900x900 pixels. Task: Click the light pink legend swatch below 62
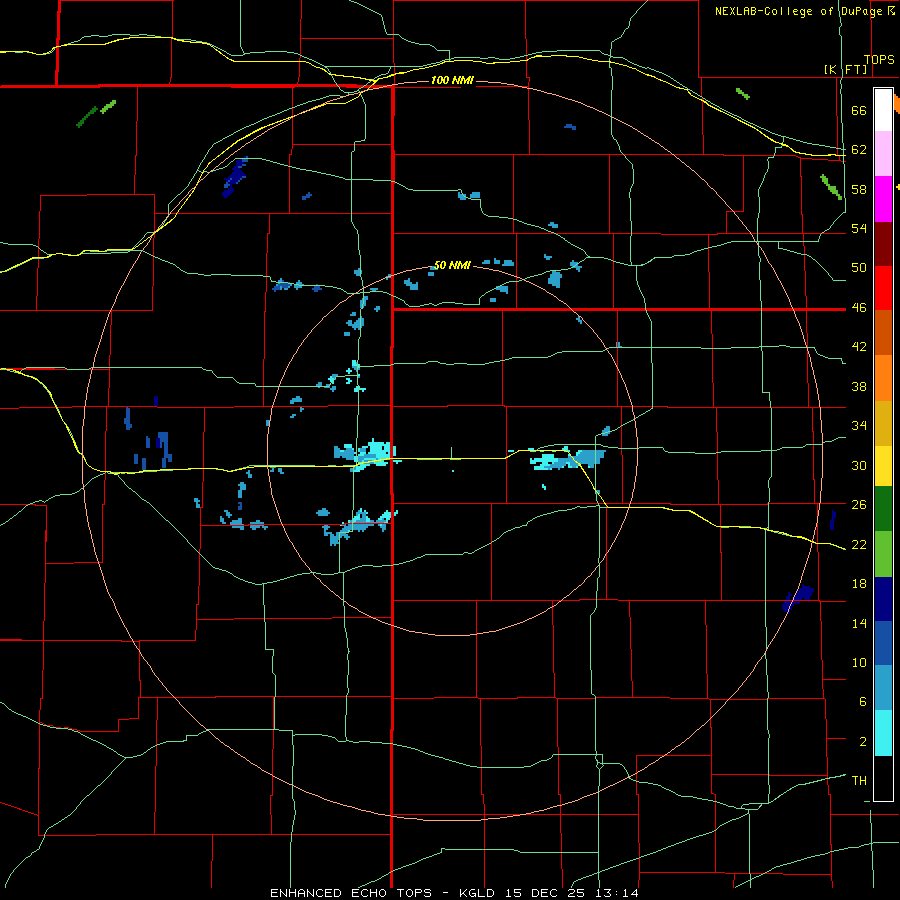pyautogui.click(x=883, y=154)
